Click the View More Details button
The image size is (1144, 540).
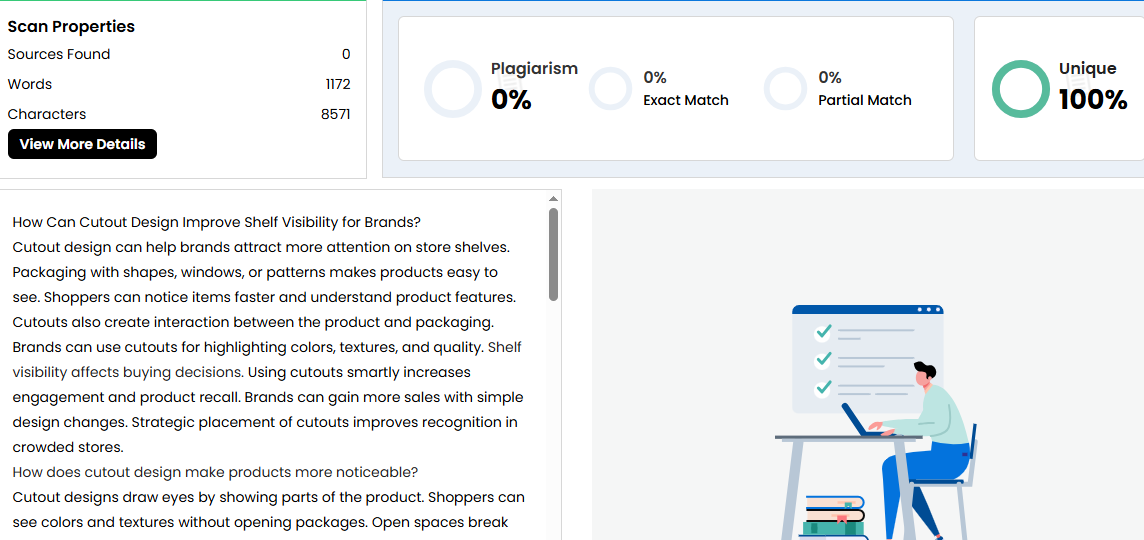coord(82,144)
